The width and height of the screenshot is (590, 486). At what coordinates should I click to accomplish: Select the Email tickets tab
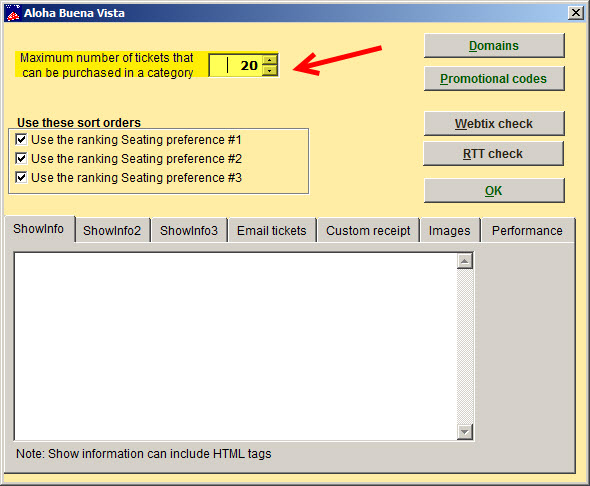tap(272, 230)
